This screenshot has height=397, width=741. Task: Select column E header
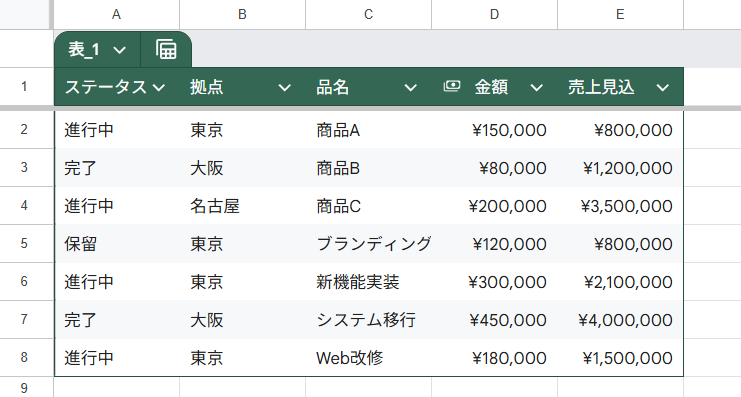point(620,15)
